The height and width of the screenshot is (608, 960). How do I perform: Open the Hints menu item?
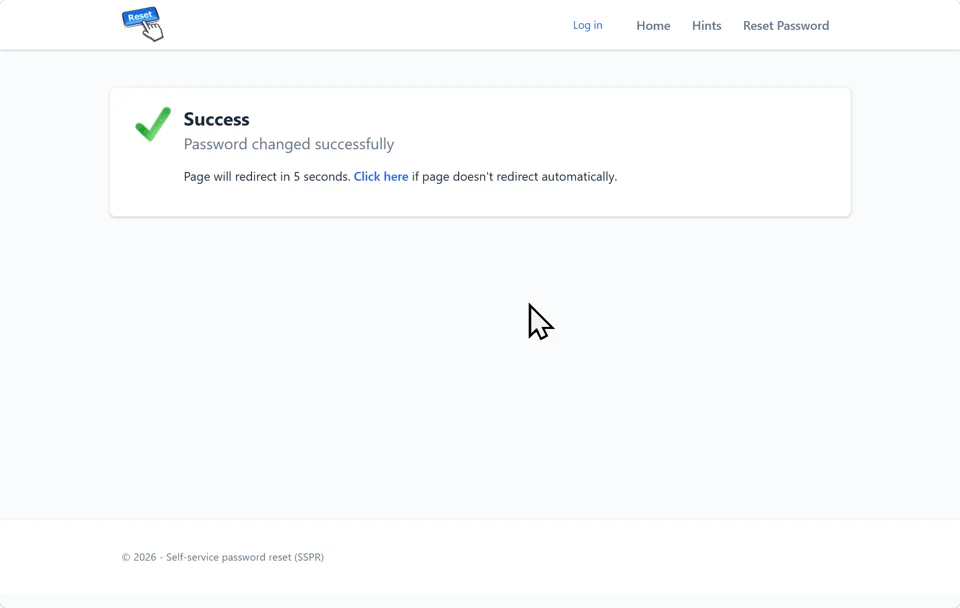(x=707, y=26)
